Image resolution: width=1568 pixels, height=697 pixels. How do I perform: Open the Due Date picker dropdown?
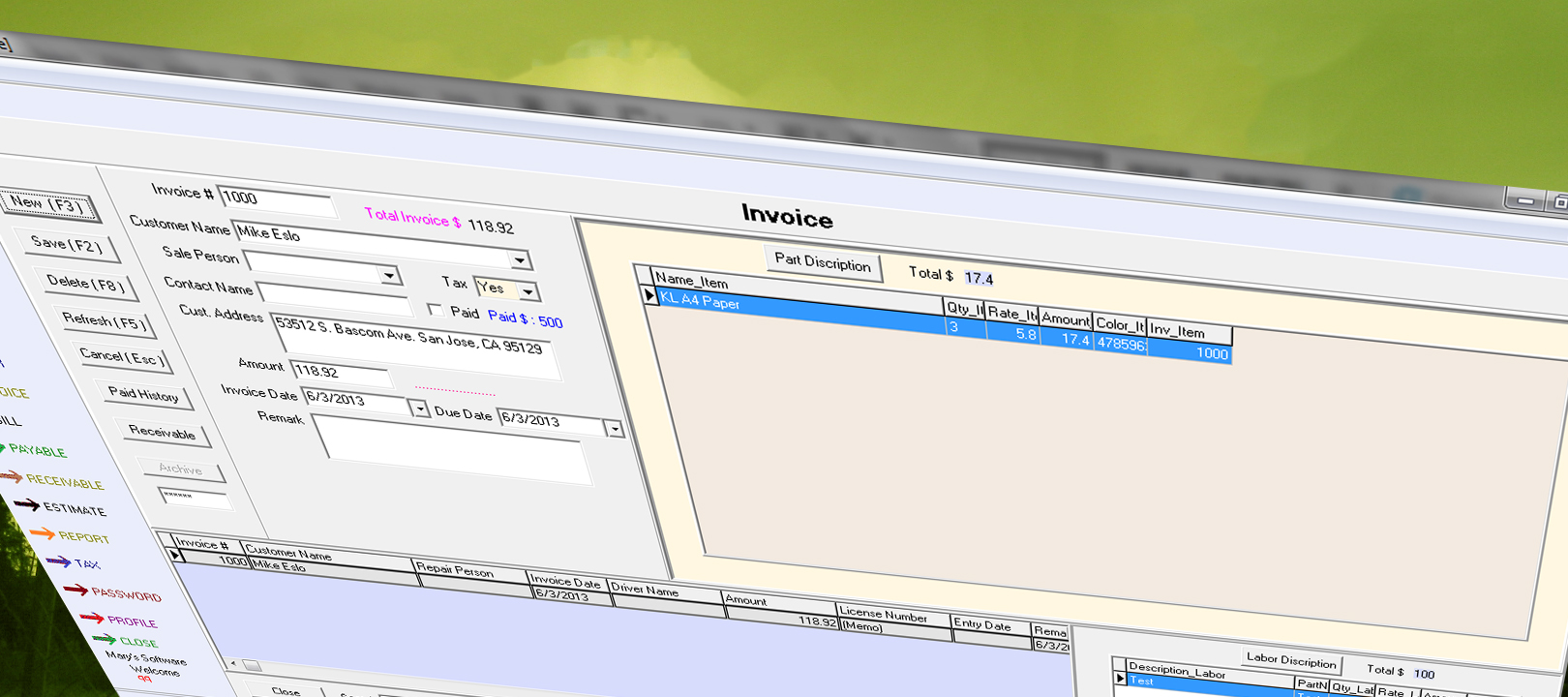pos(614,429)
